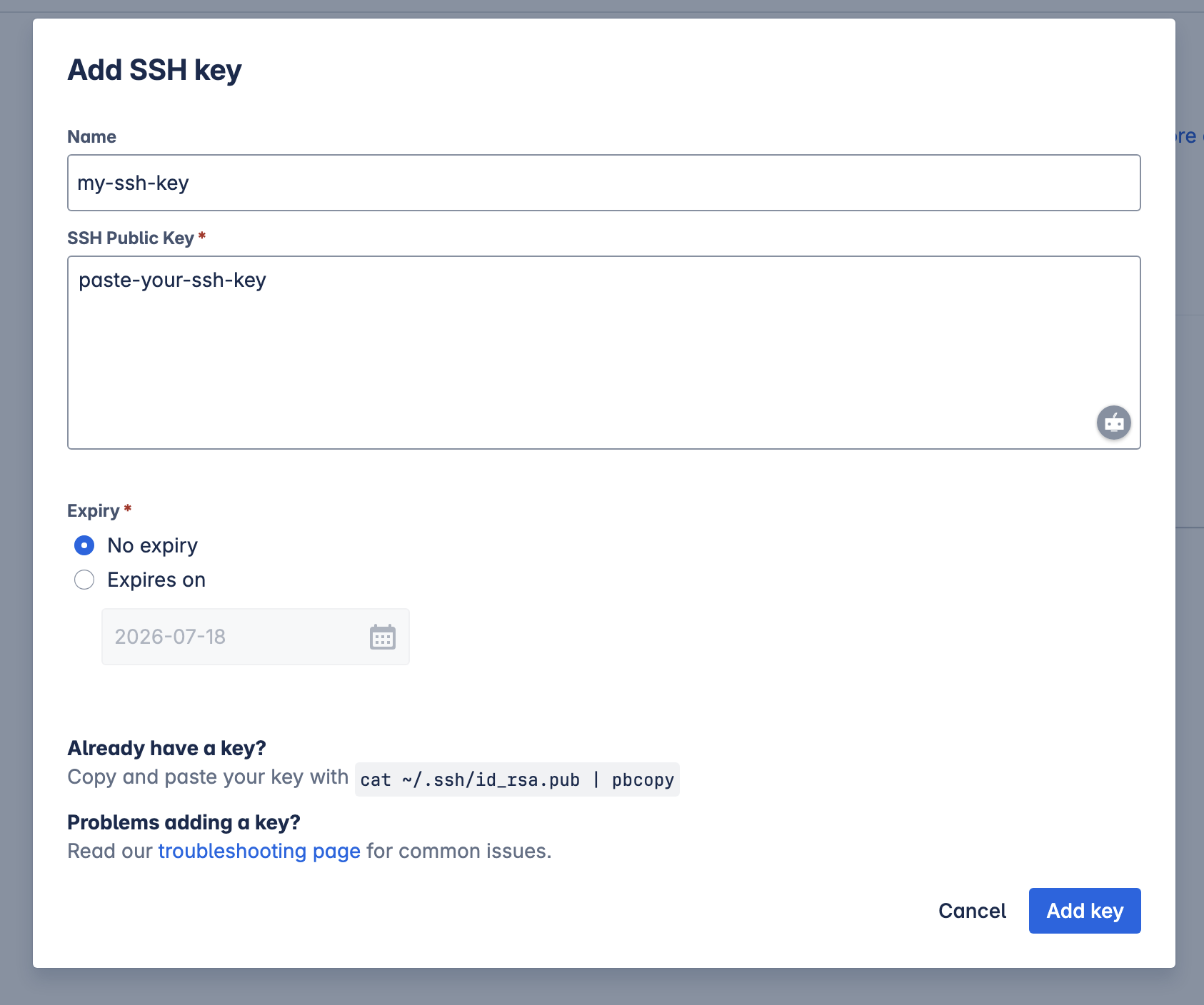The image size is (1204, 1005).
Task: Click the "Add SSH key" dialog title
Action: point(154,69)
